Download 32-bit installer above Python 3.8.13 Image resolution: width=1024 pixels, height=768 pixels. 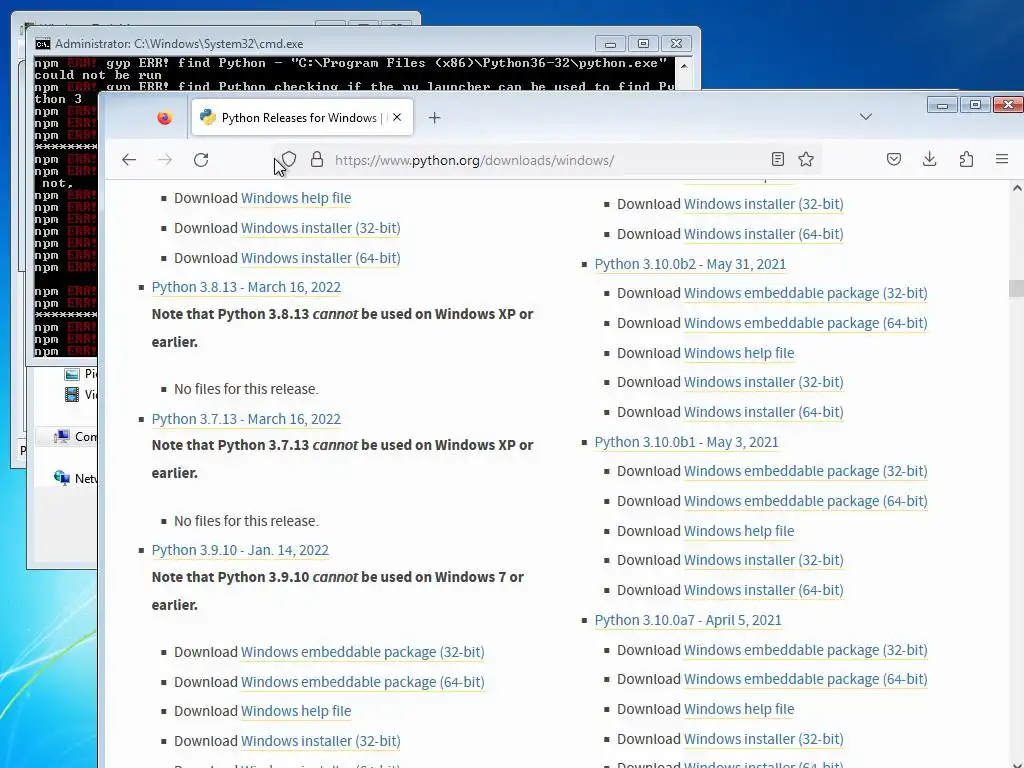321,228
